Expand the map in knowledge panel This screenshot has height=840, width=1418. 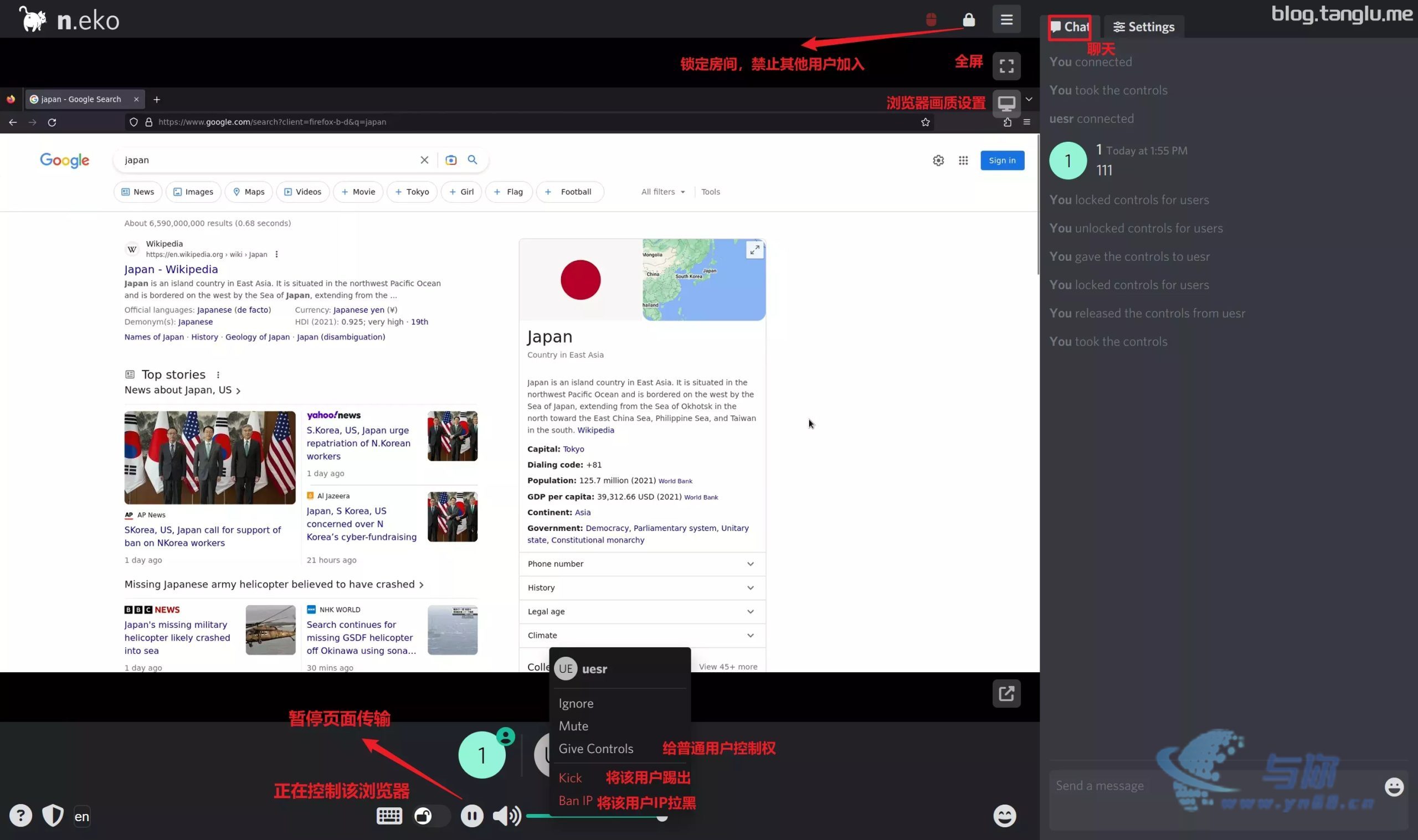point(754,250)
